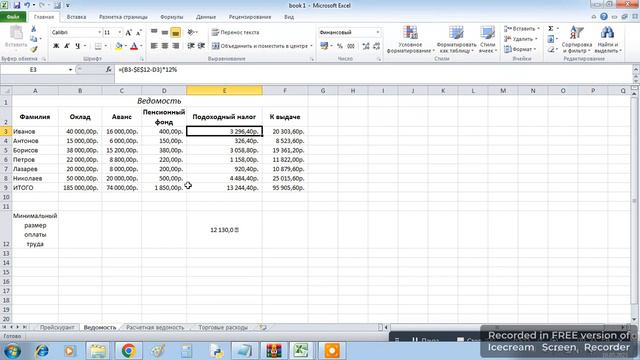Screen dimensions: 640x360
Task: Apply the thousands separator 000 format
Action: click(x=351, y=46)
